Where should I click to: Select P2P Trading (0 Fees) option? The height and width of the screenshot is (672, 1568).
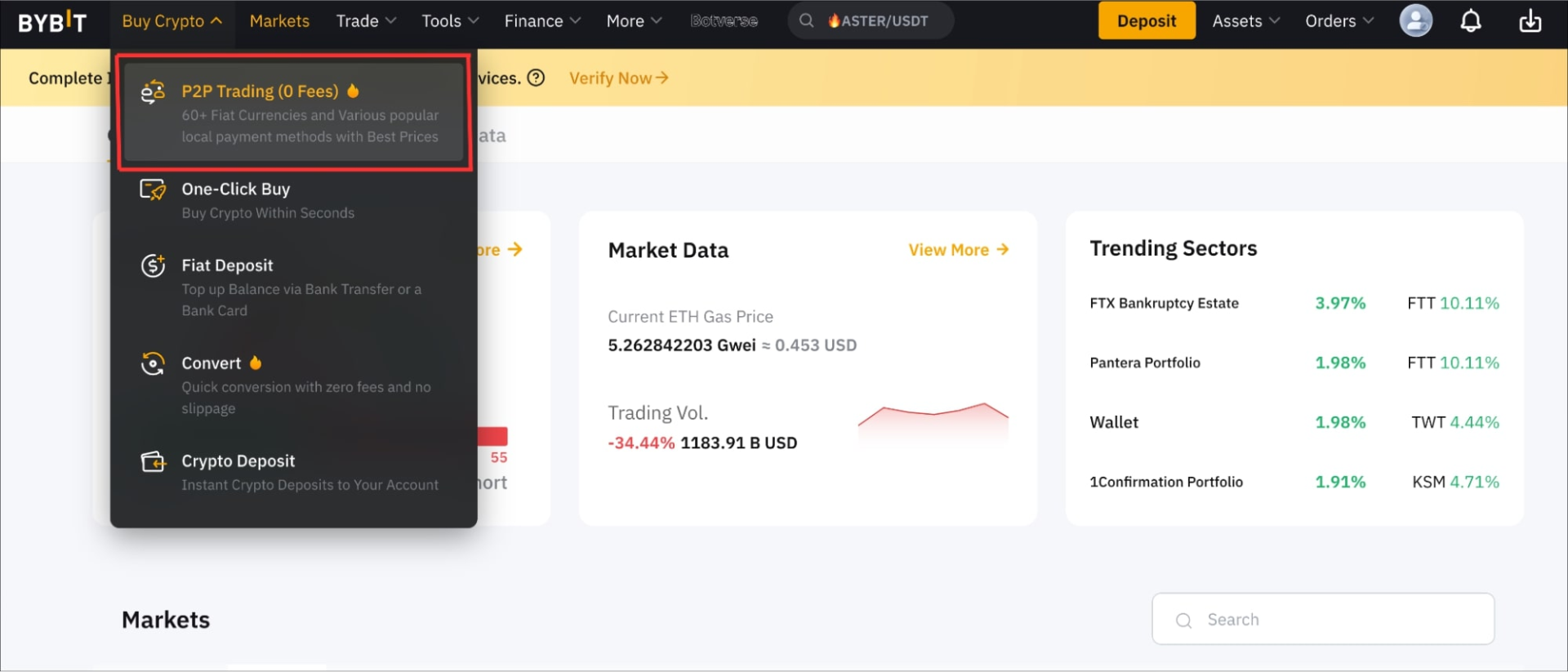click(294, 113)
